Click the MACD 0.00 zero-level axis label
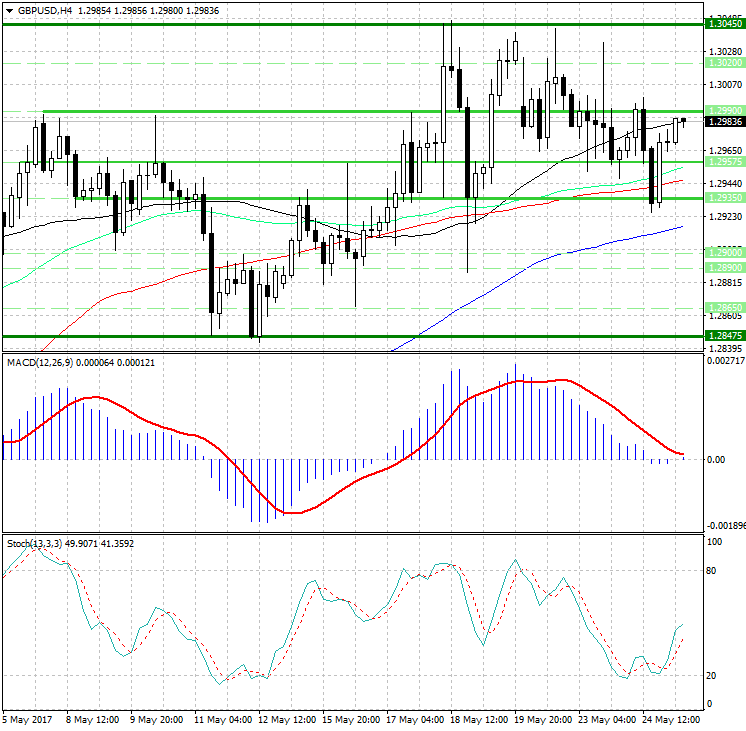The height and width of the screenshot is (731, 746). [x=715, y=460]
